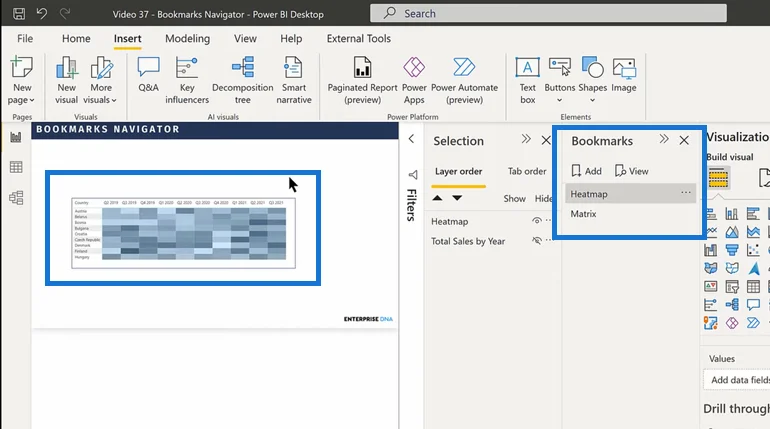Insert Smart narrative from the ribbon

[294, 80]
